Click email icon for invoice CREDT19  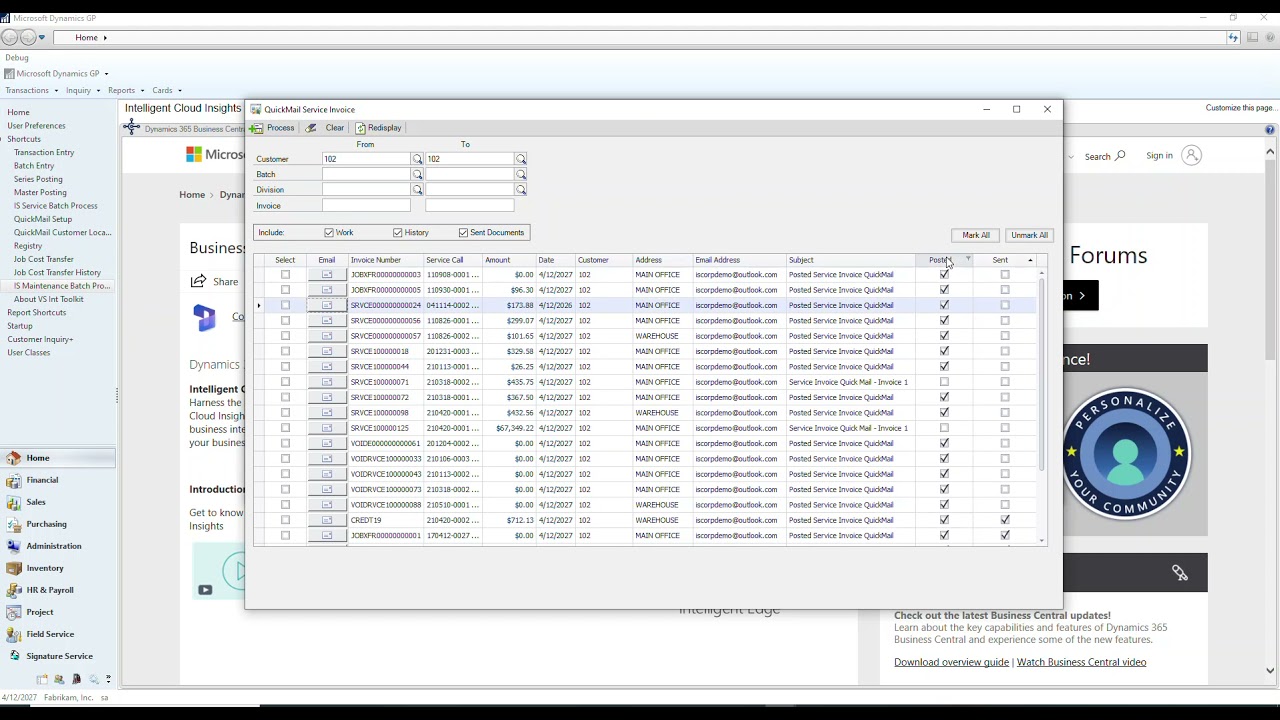pos(327,520)
